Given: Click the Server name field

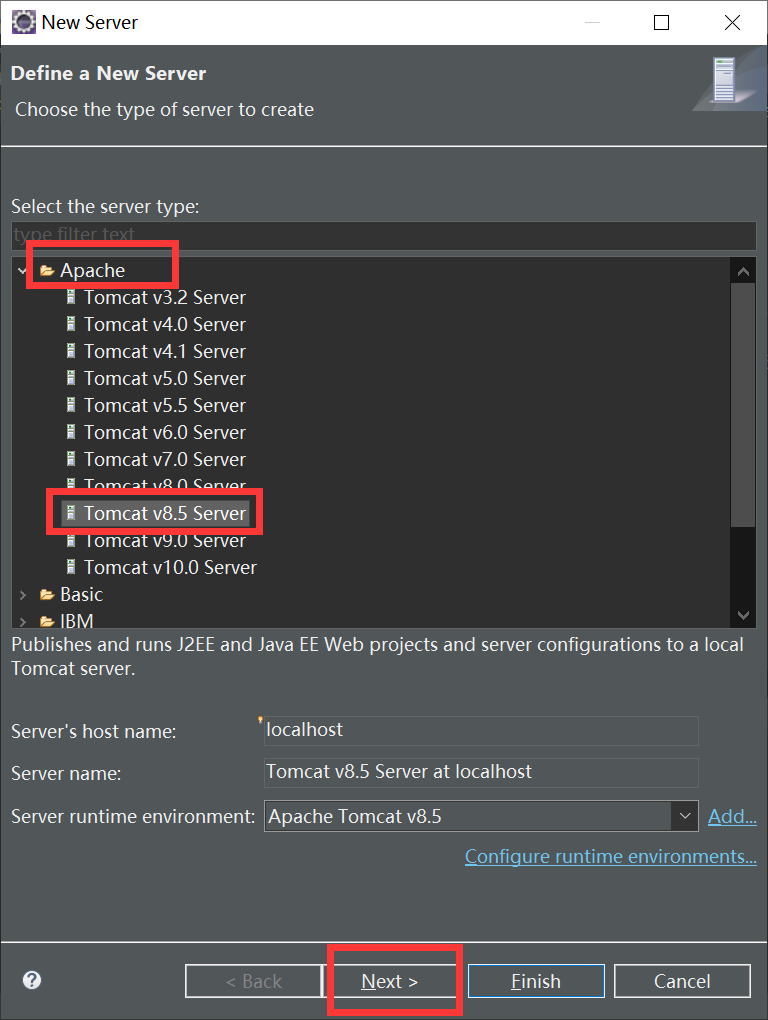Looking at the screenshot, I should (x=481, y=772).
